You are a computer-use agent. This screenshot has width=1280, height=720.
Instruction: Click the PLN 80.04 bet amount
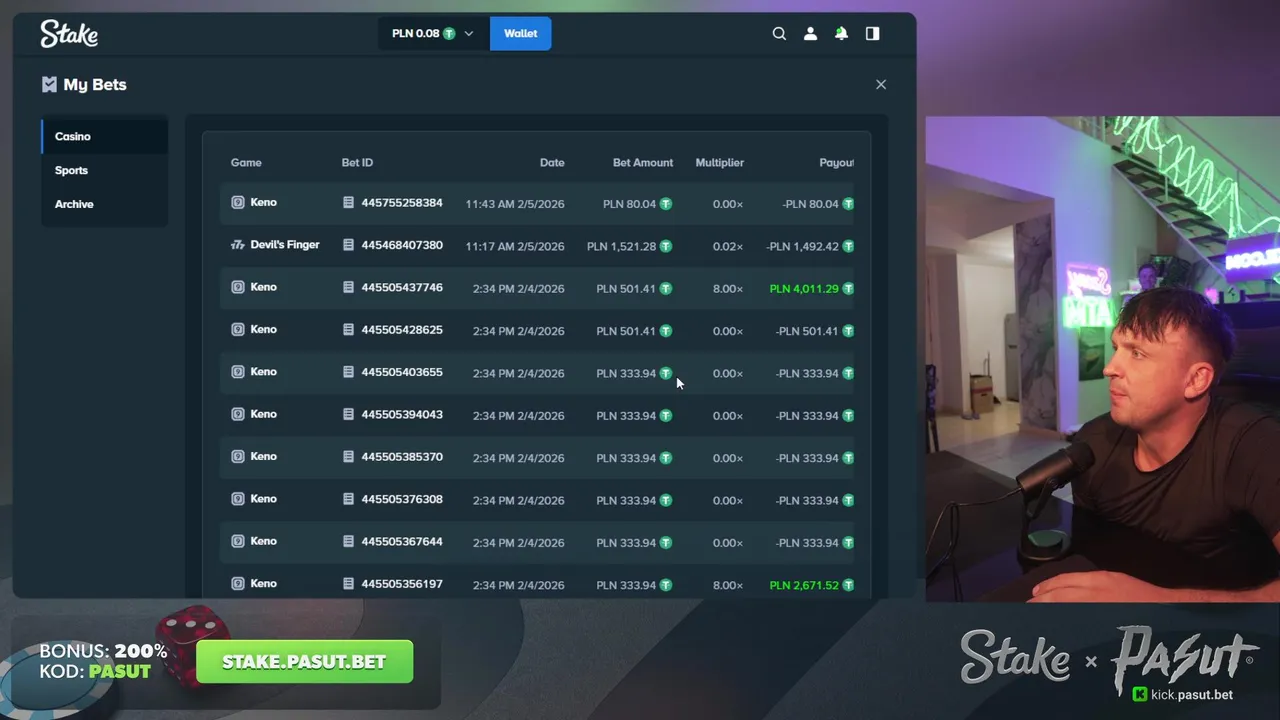629,204
